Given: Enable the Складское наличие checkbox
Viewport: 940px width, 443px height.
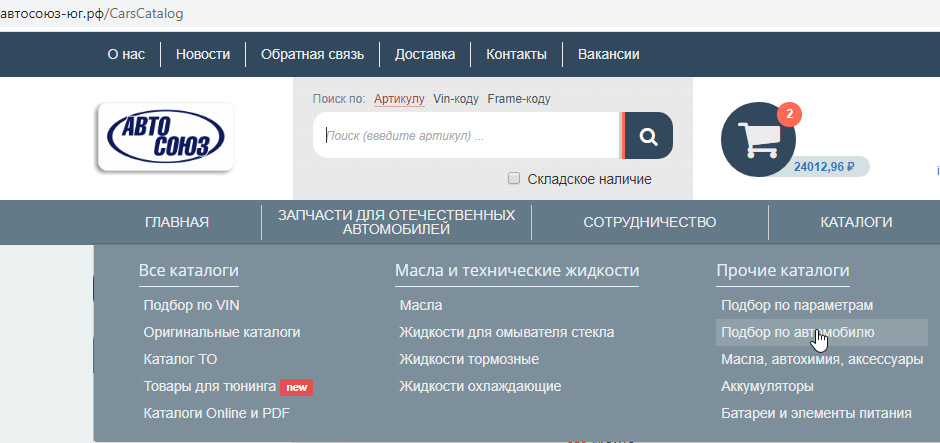Looking at the screenshot, I should pyautogui.click(x=514, y=179).
